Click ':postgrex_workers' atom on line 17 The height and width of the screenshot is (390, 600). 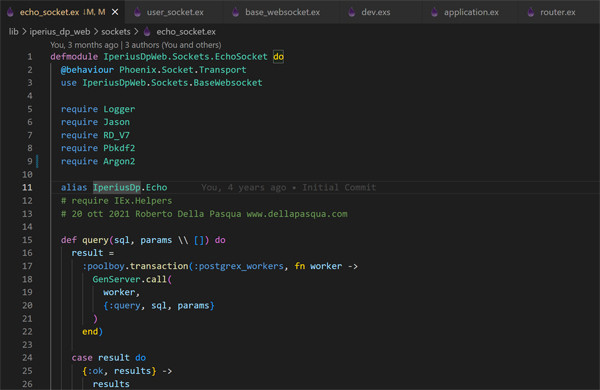pos(238,266)
